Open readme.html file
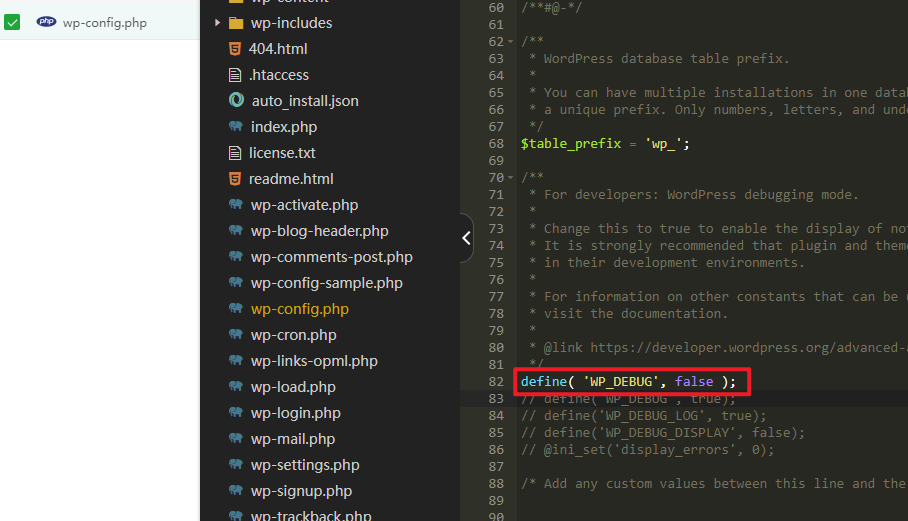This screenshot has height=521, width=908. coord(291,179)
